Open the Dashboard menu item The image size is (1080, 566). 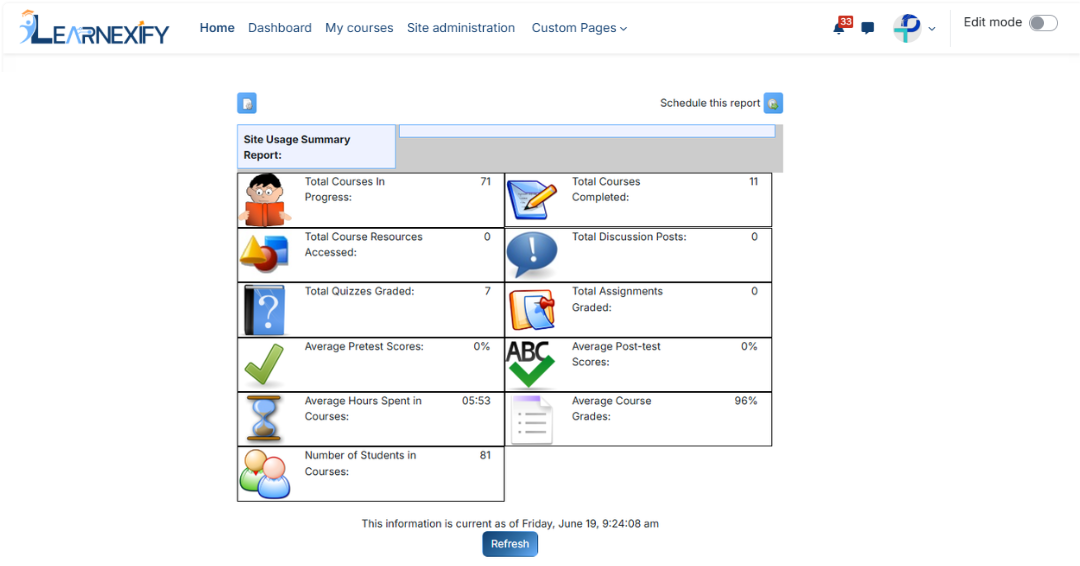point(280,28)
